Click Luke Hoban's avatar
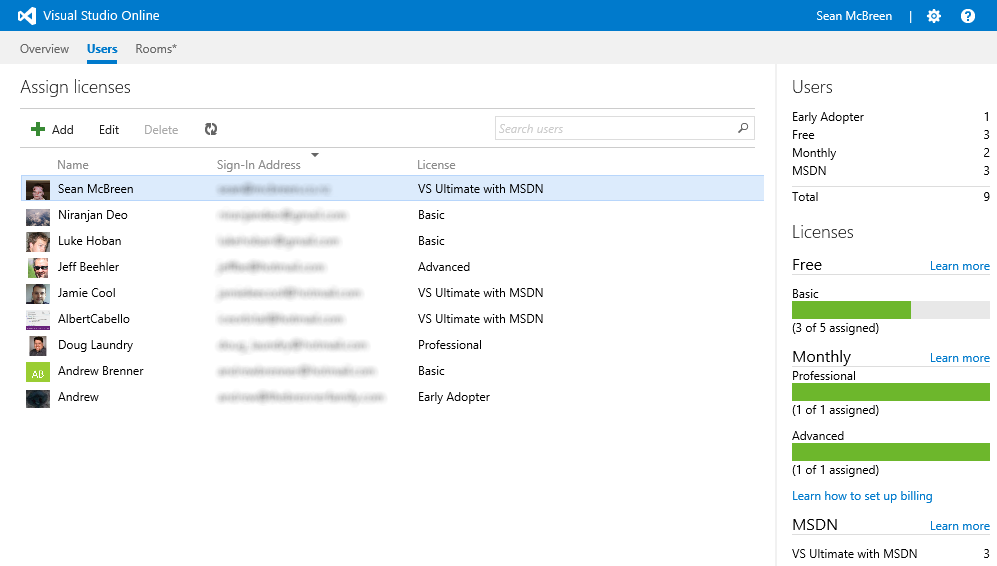997x566 pixels. point(38,242)
